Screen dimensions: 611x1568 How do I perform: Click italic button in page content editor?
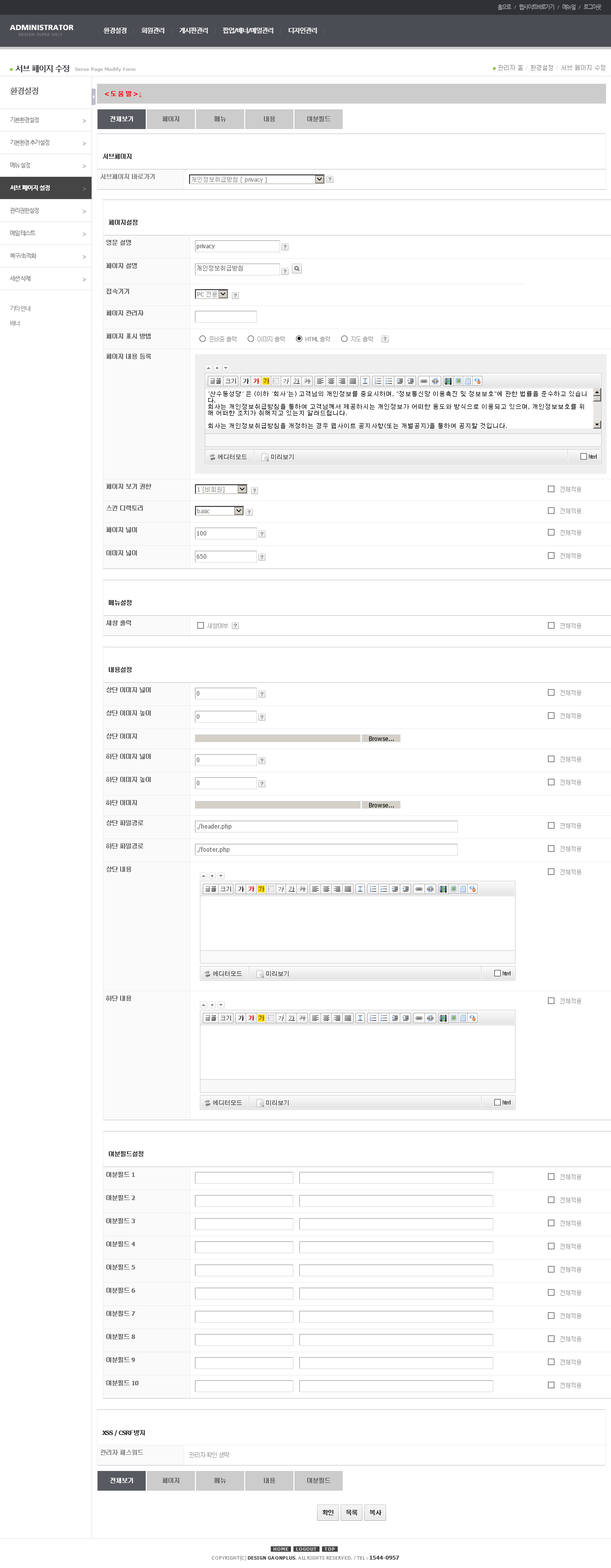tap(286, 381)
